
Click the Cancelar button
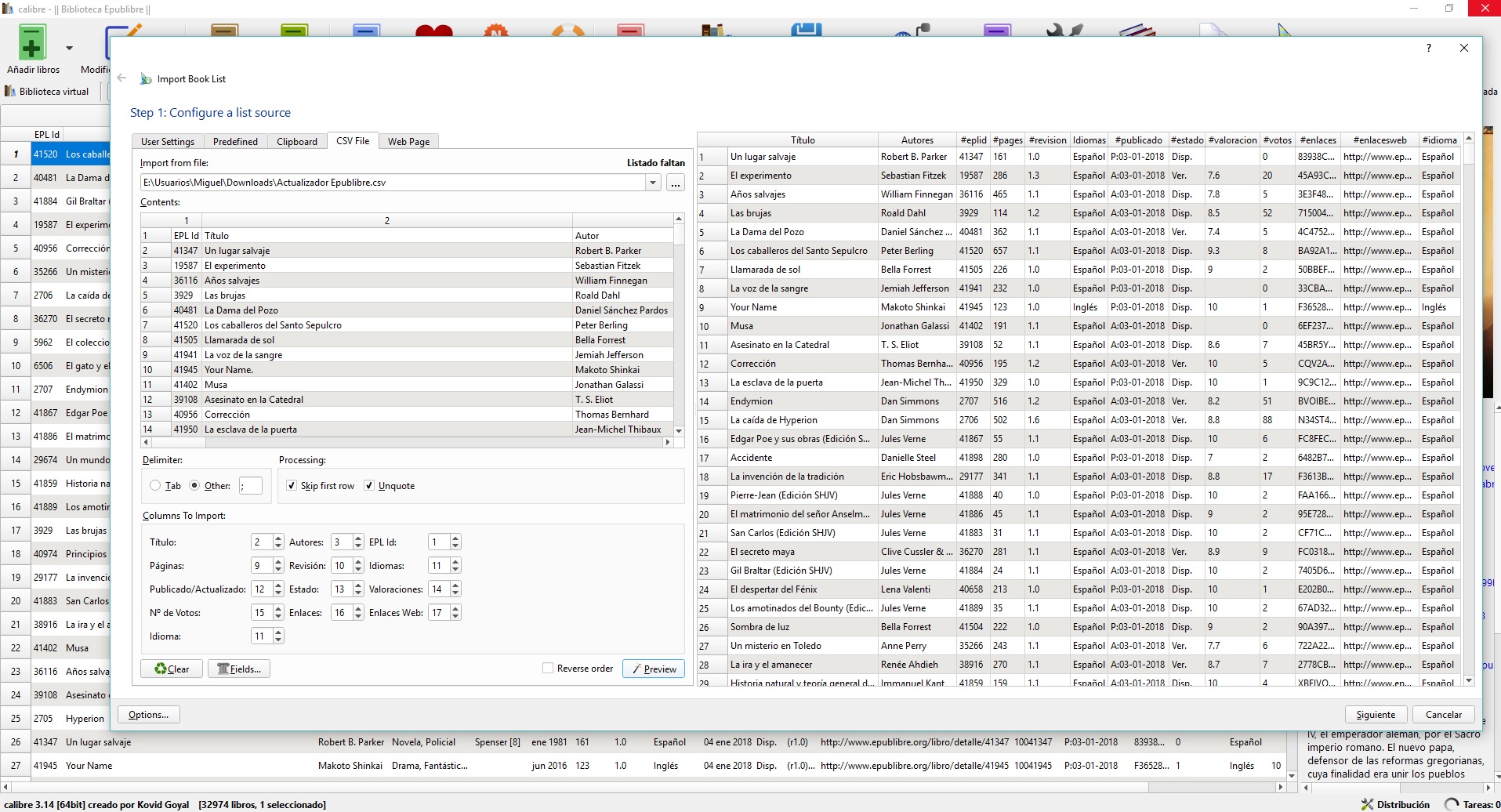tap(1444, 715)
